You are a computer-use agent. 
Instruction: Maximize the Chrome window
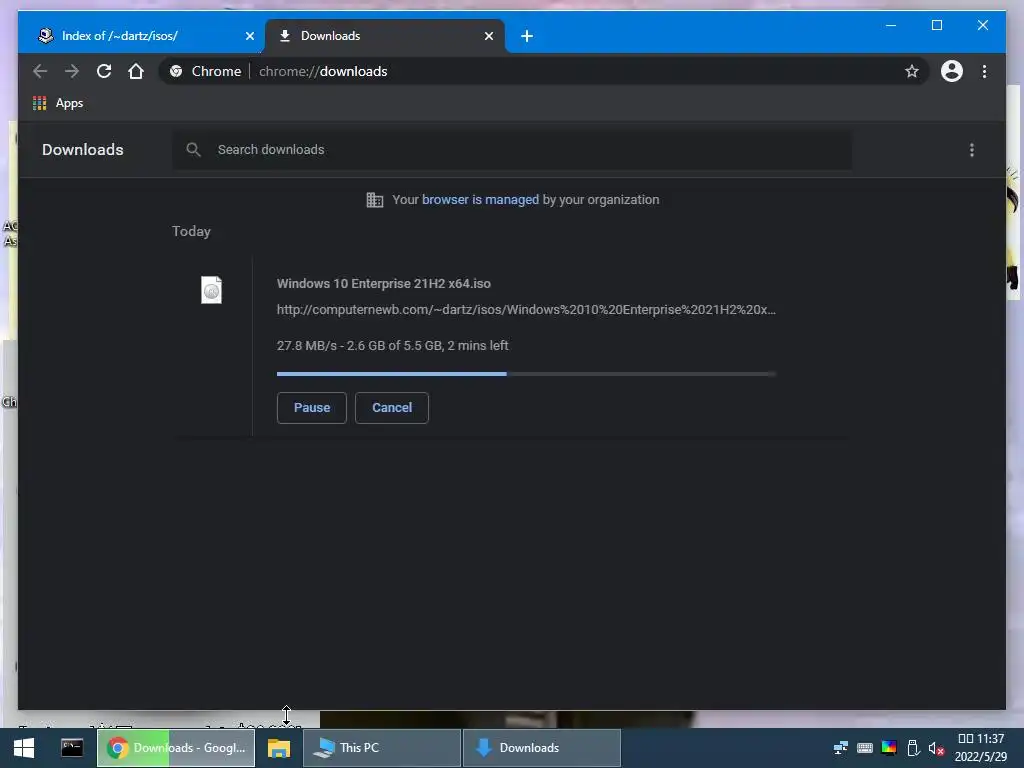[x=936, y=25]
